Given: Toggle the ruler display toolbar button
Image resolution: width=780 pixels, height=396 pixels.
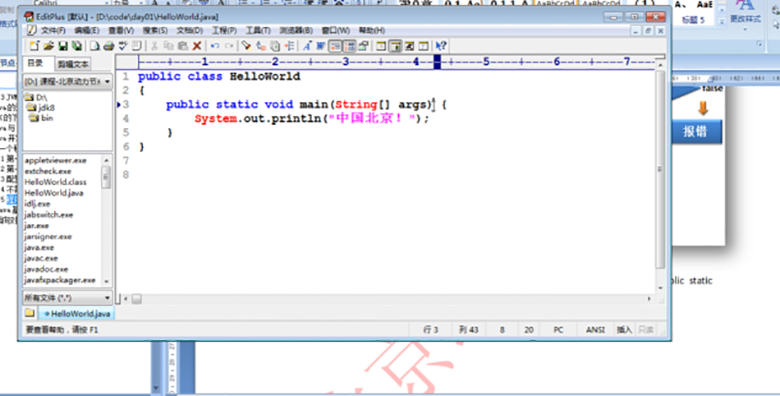Looking at the screenshot, I should (335, 46).
